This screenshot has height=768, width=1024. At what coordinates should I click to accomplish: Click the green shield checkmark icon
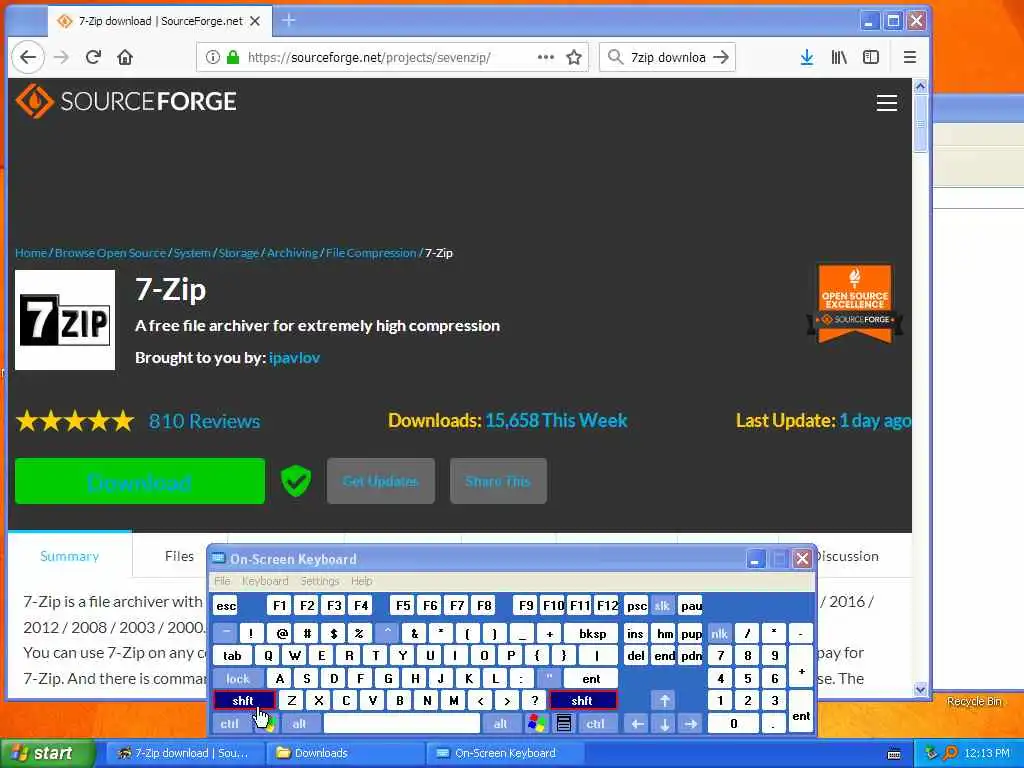point(296,481)
